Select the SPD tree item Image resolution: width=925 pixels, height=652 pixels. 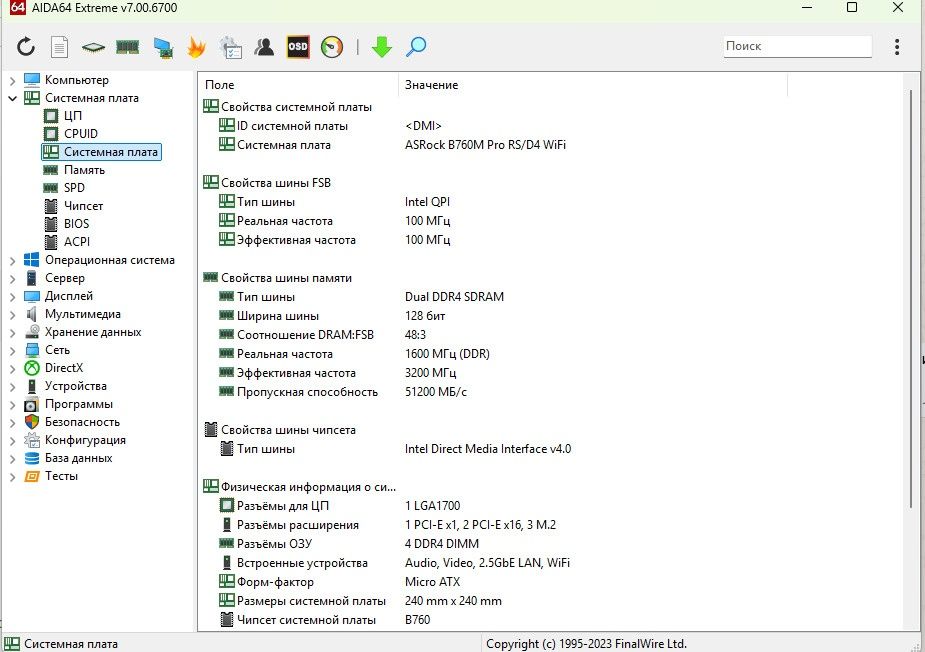pos(74,188)
